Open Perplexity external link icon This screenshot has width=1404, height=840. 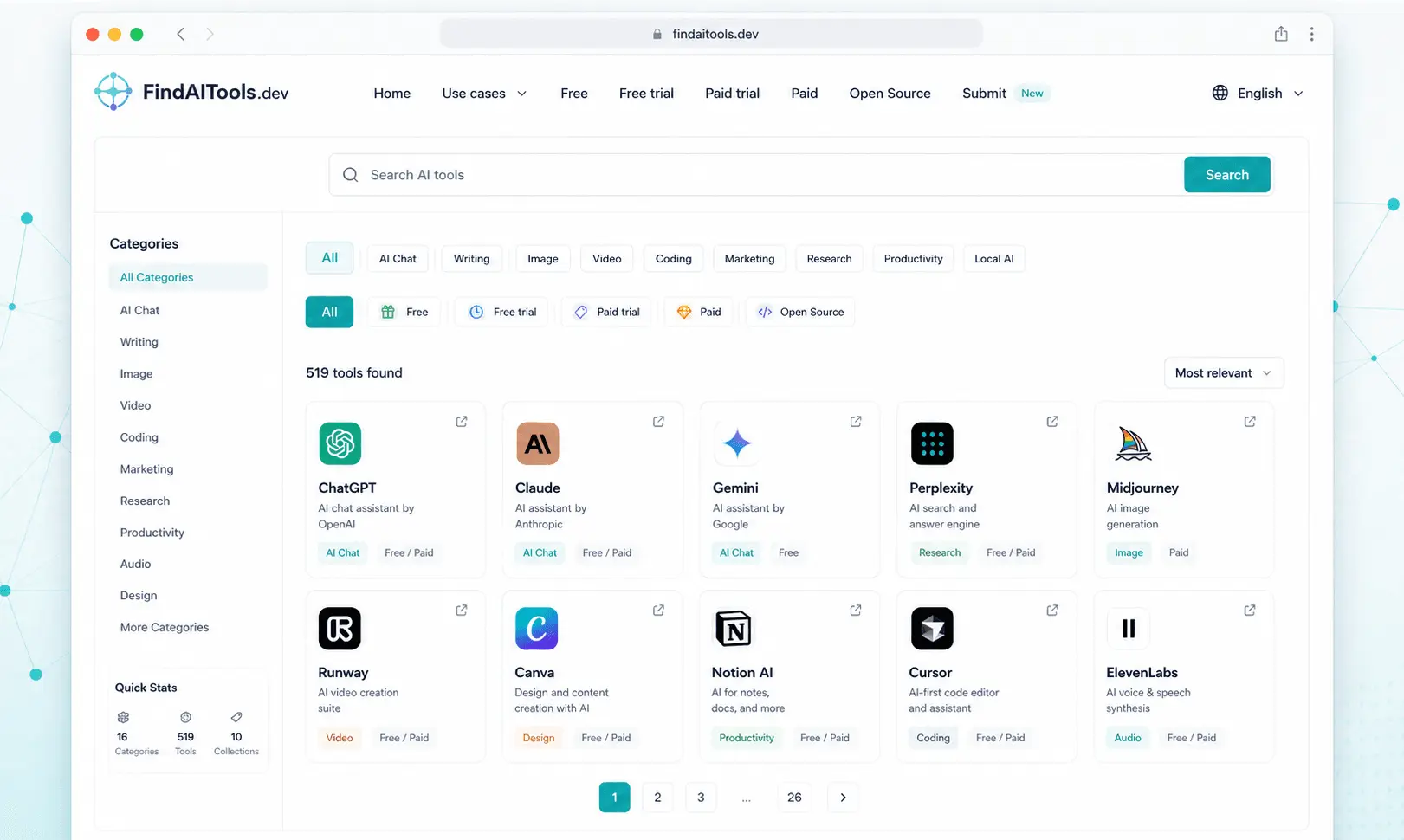[1052, 422]
